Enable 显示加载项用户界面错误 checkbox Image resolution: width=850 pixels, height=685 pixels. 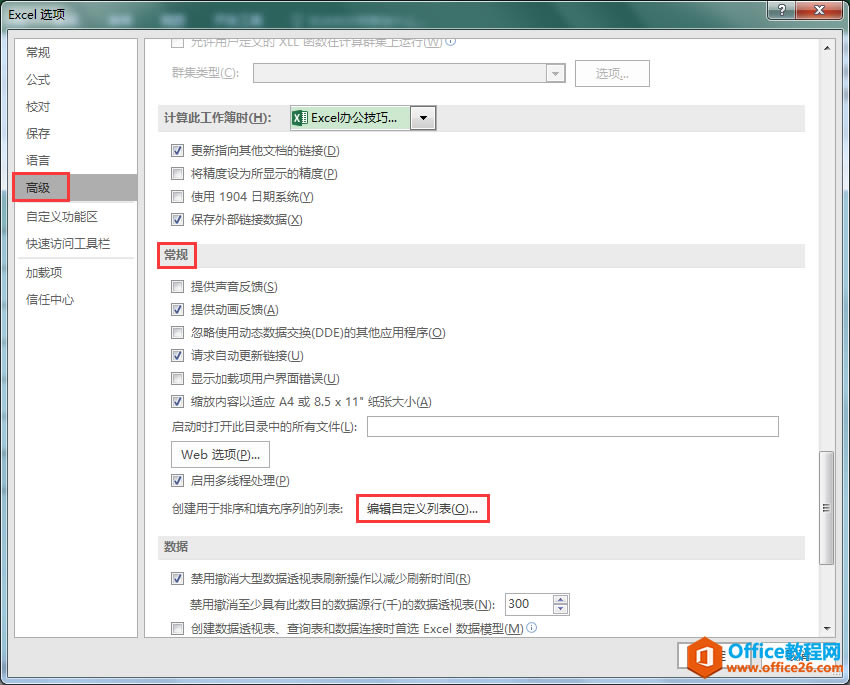coord(177,379)
